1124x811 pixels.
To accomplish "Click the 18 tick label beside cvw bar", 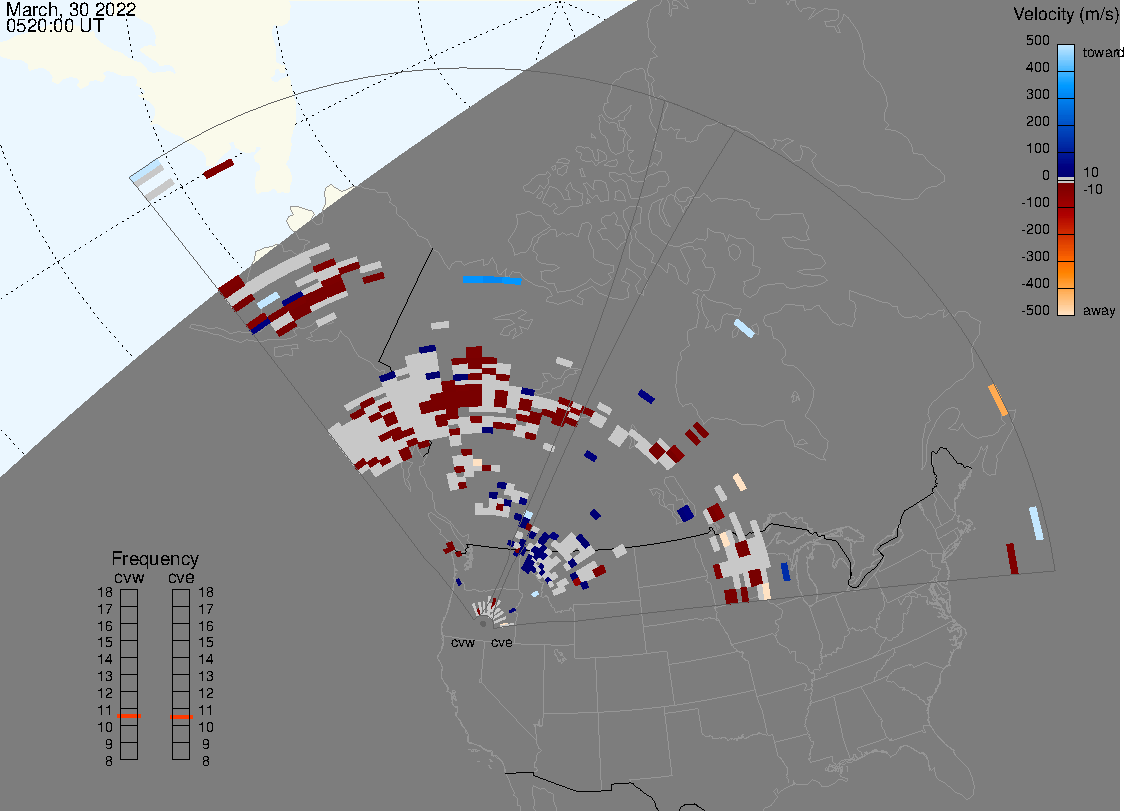I will pos(105,592).
